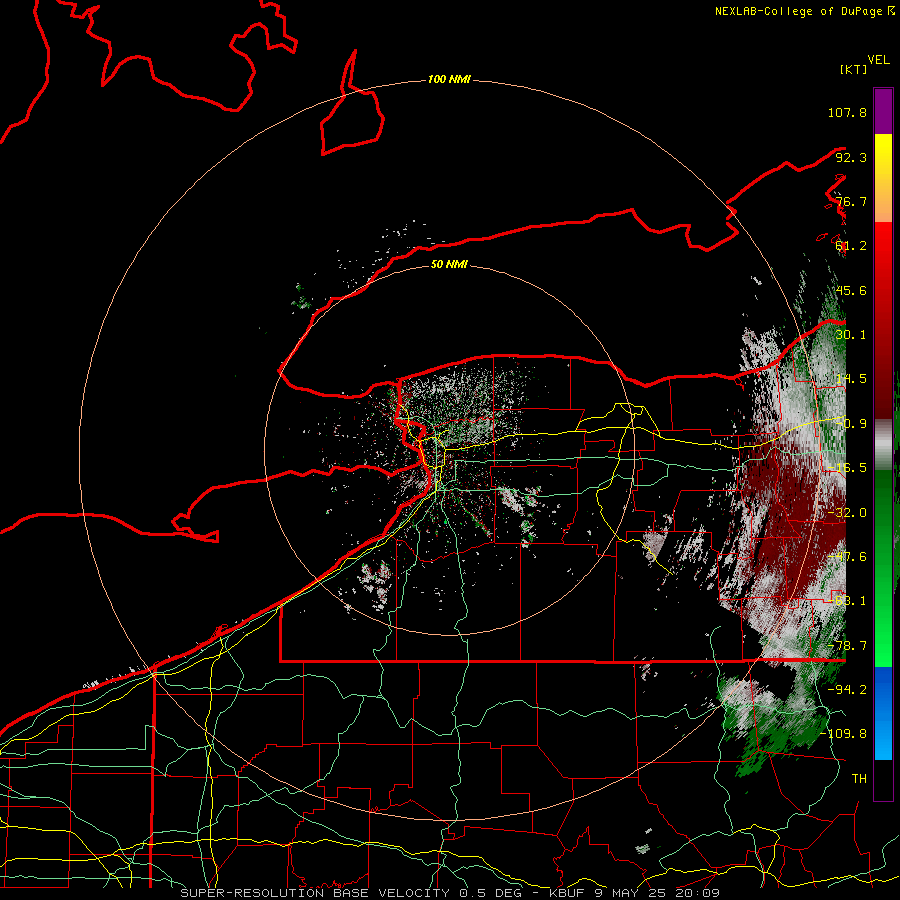Select the -94.2 scale value
Image resolution: width=900 pixels, height=900 pixels.
[847, 690]
